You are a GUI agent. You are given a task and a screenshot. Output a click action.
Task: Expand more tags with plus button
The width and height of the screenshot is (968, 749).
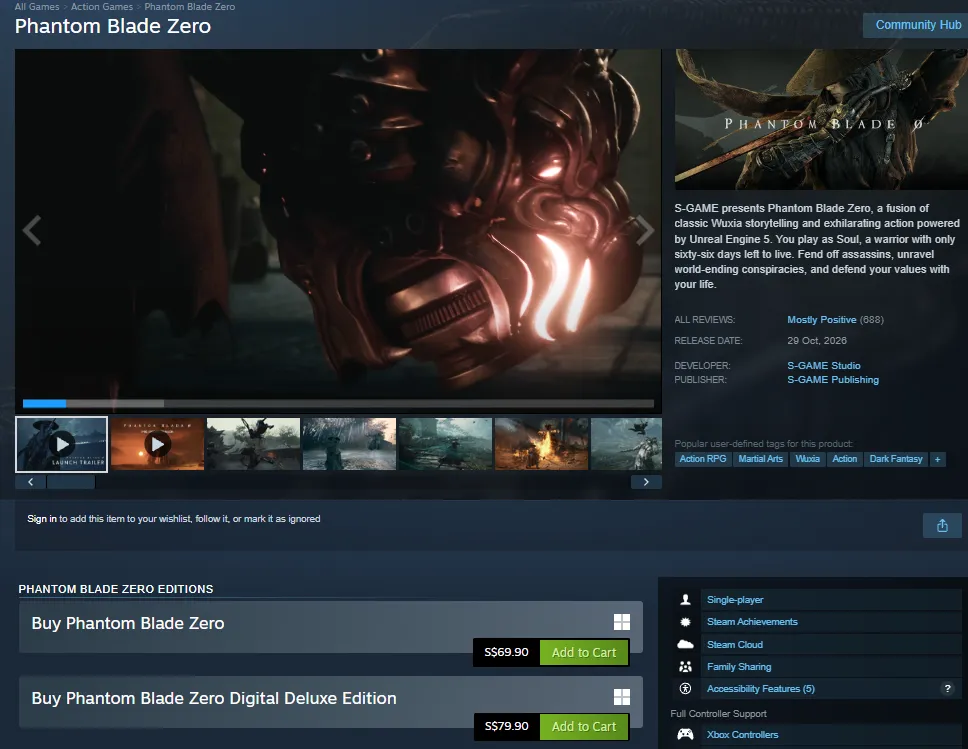[x=937, y=459]
